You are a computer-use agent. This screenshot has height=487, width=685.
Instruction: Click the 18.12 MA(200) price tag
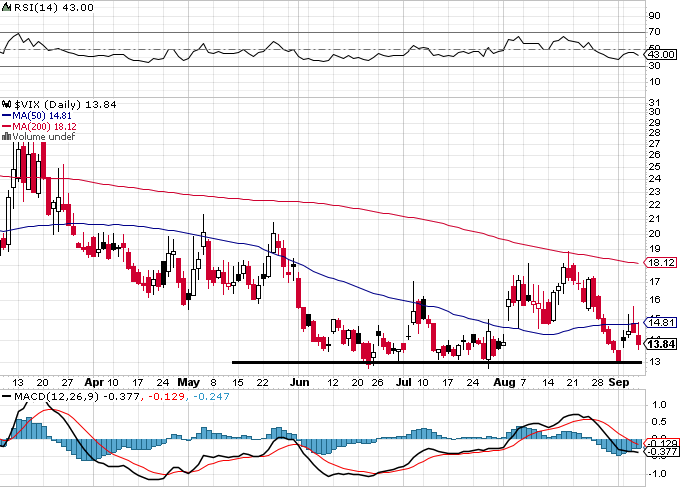pos(661,262)
